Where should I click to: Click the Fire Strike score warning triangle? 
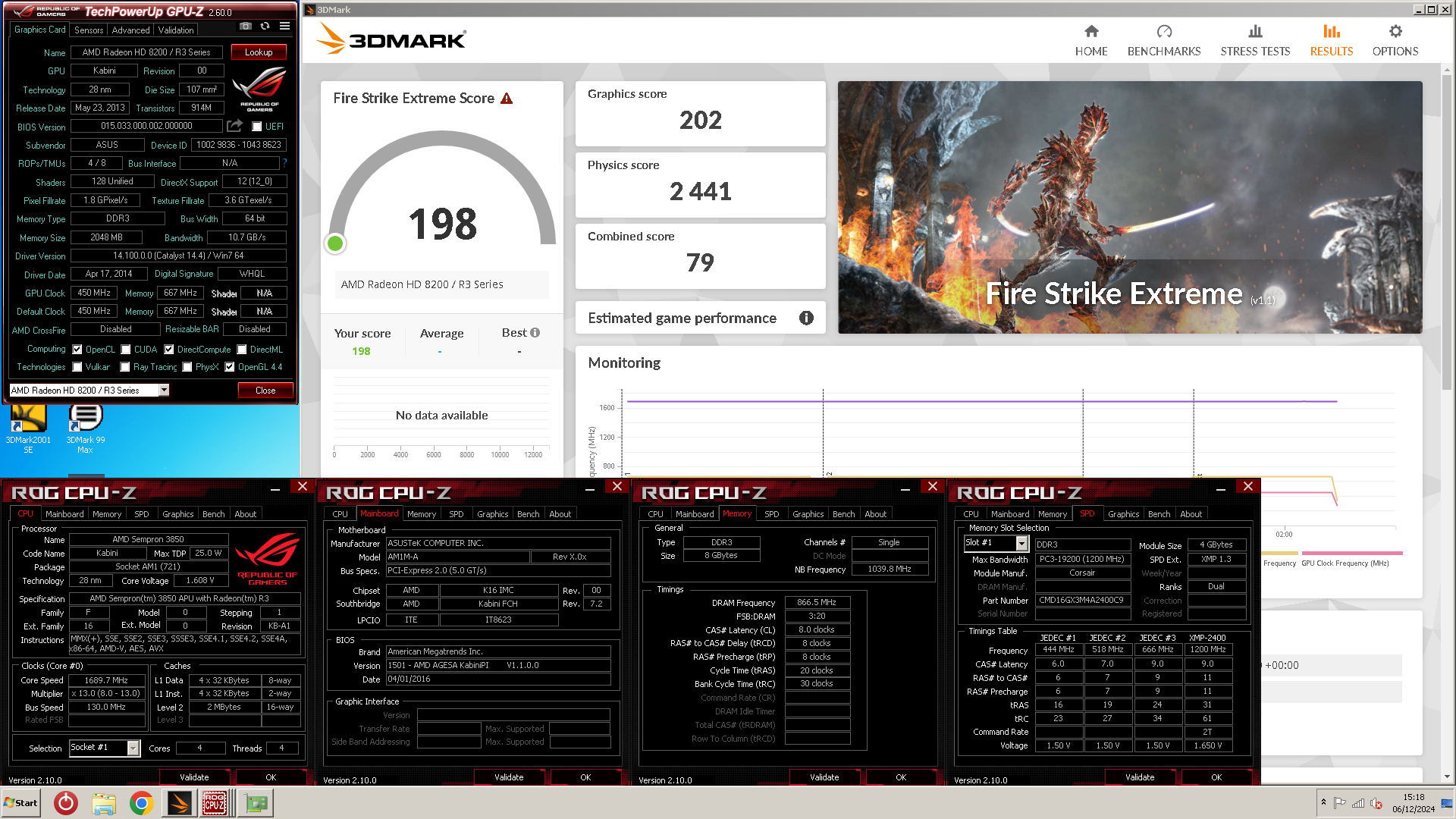click(507, 99)
